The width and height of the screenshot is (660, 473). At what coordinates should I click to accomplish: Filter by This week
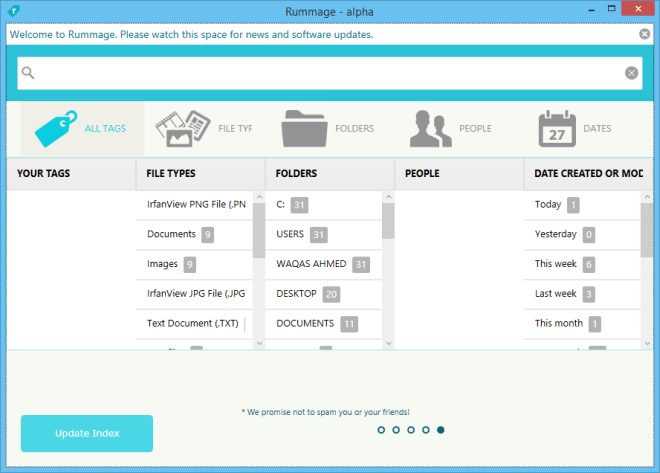pos(582,264)
